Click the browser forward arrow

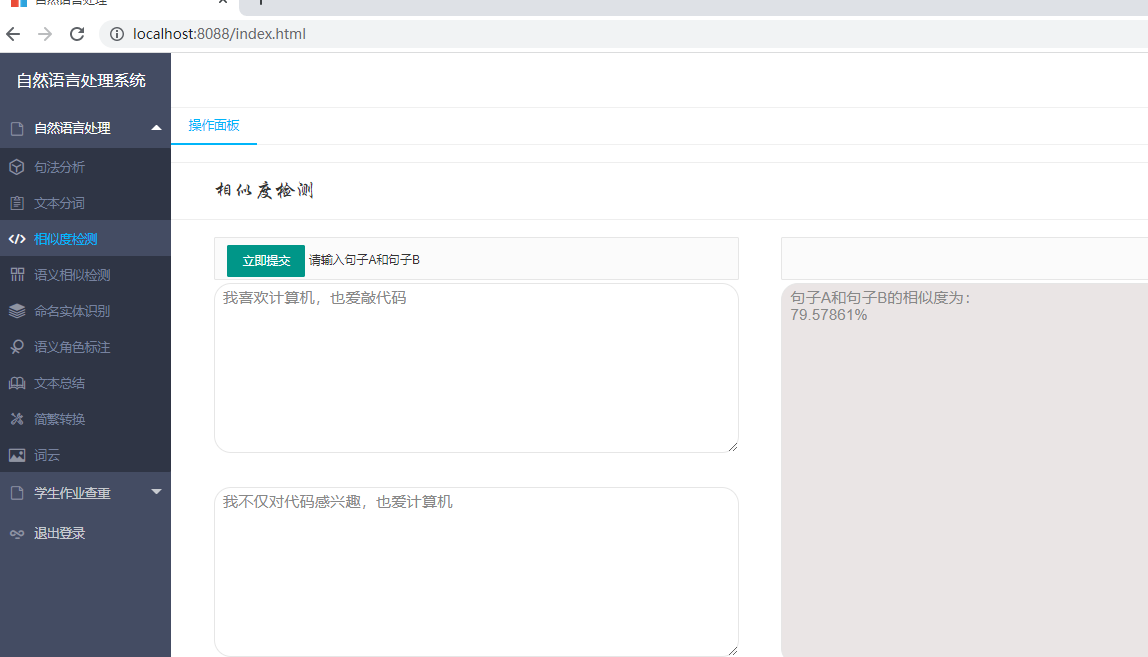pos(45,34)
